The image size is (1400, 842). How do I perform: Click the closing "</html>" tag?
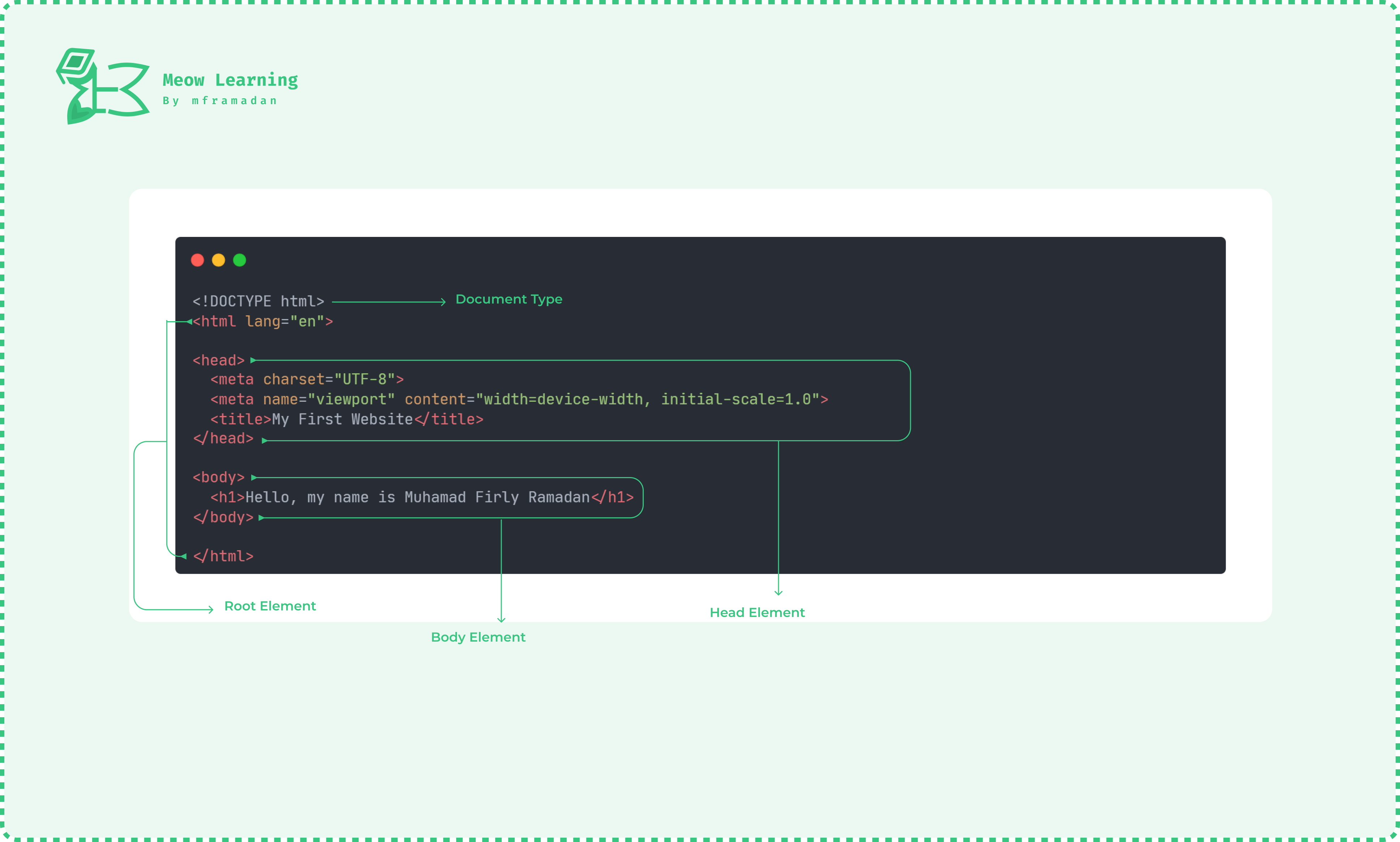coord(223,556)
